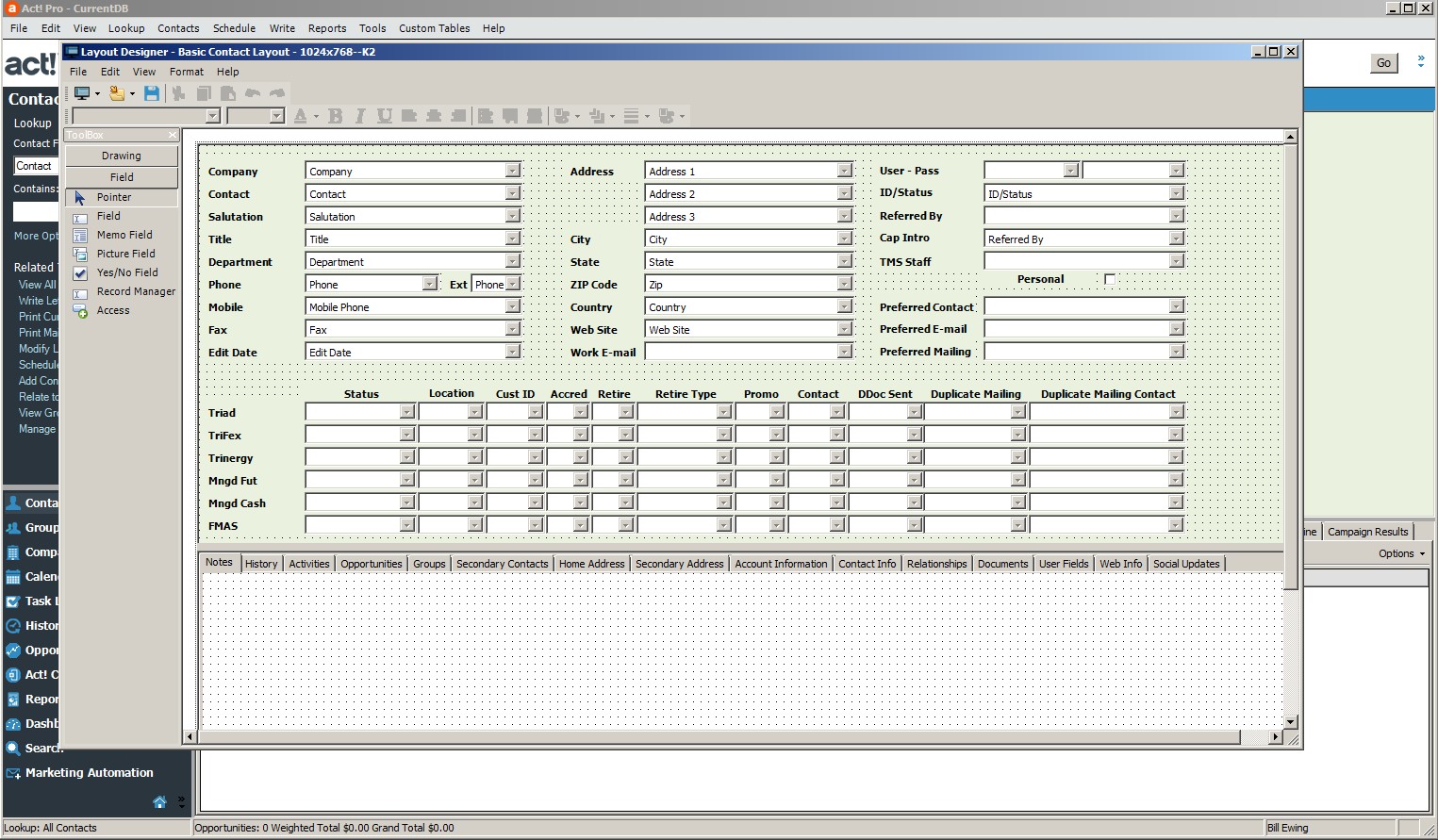Select the Pointer tool in the ToolBox
This screenshot has width=1438, height=840.
click(122, 197)
